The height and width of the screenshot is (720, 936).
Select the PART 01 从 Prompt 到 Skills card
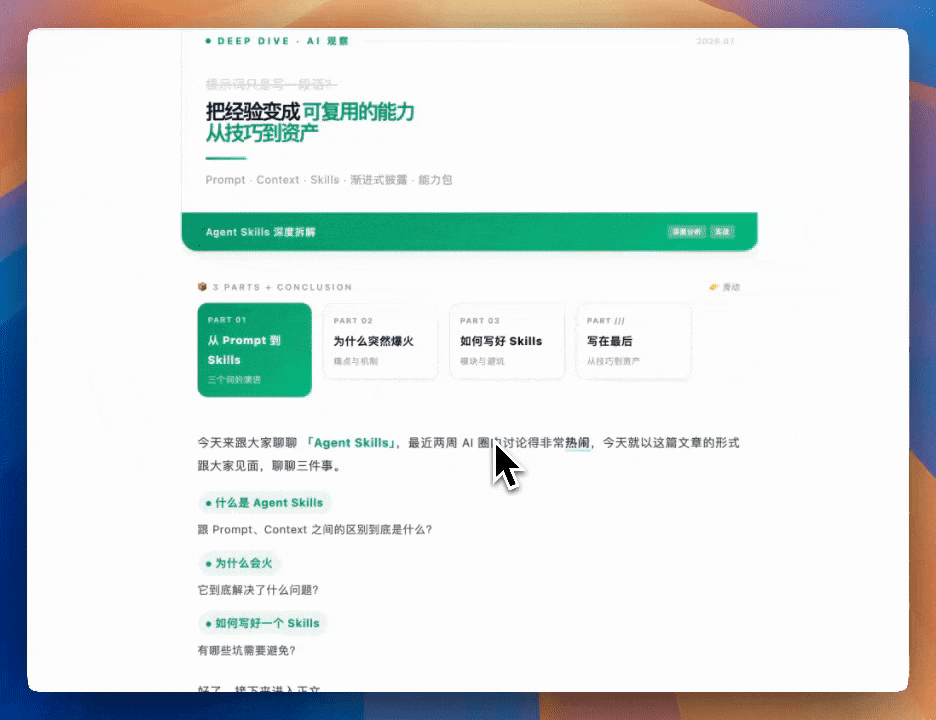(x=254, y=350)
